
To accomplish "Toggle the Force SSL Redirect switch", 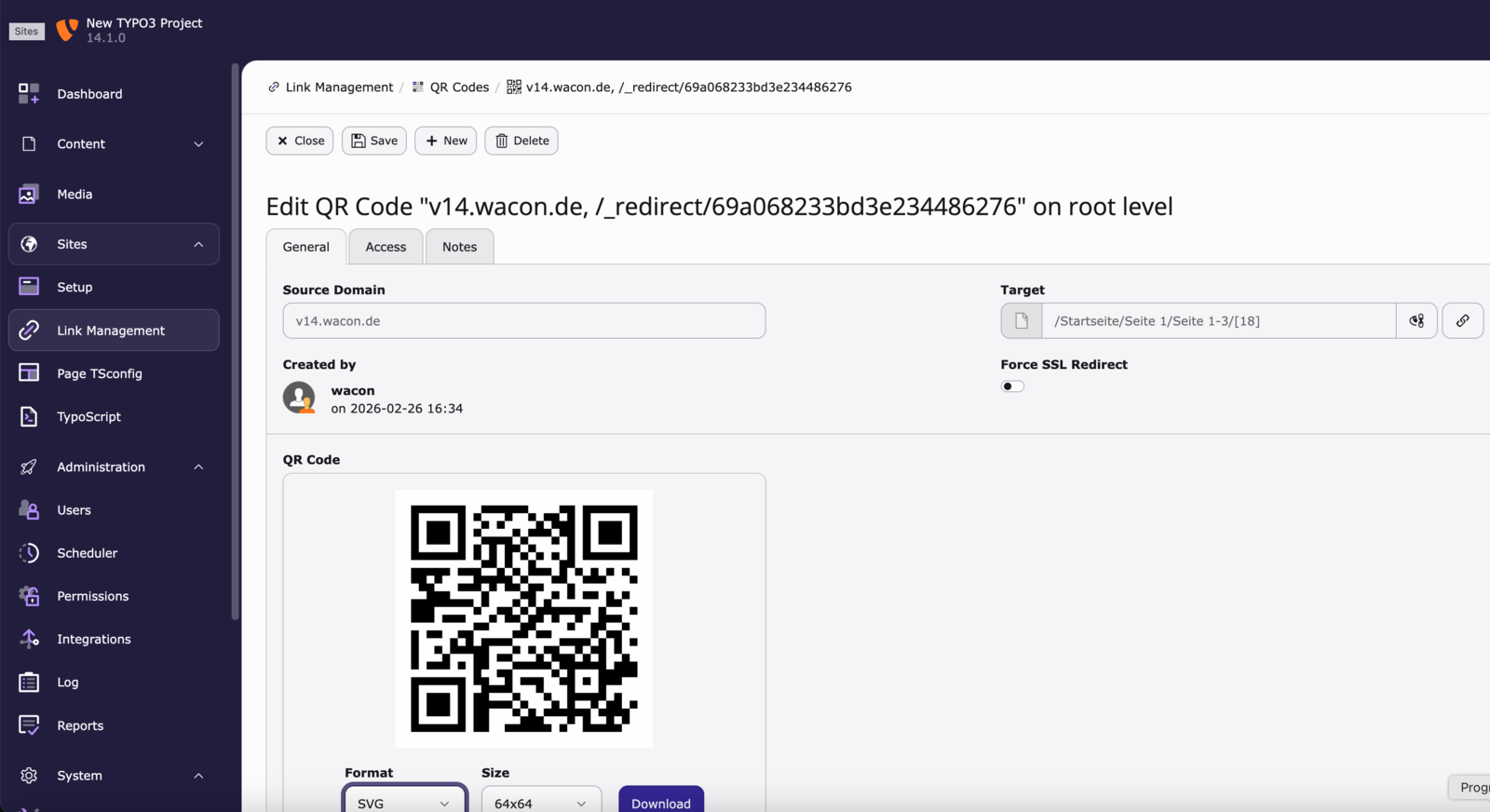I will click(1012, 386).
